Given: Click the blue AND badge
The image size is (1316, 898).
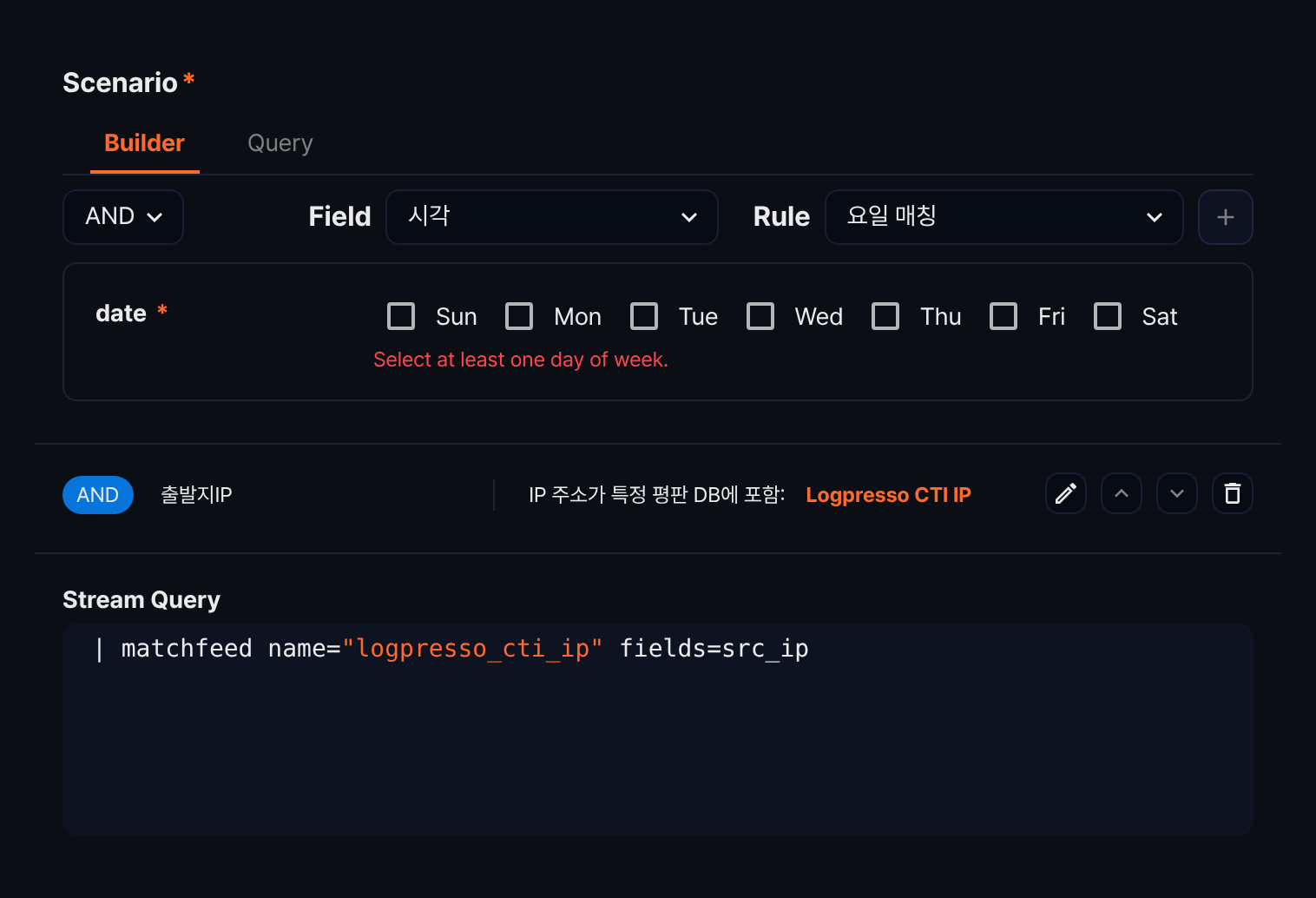Looking at the screenshot, I should point(98,495).
